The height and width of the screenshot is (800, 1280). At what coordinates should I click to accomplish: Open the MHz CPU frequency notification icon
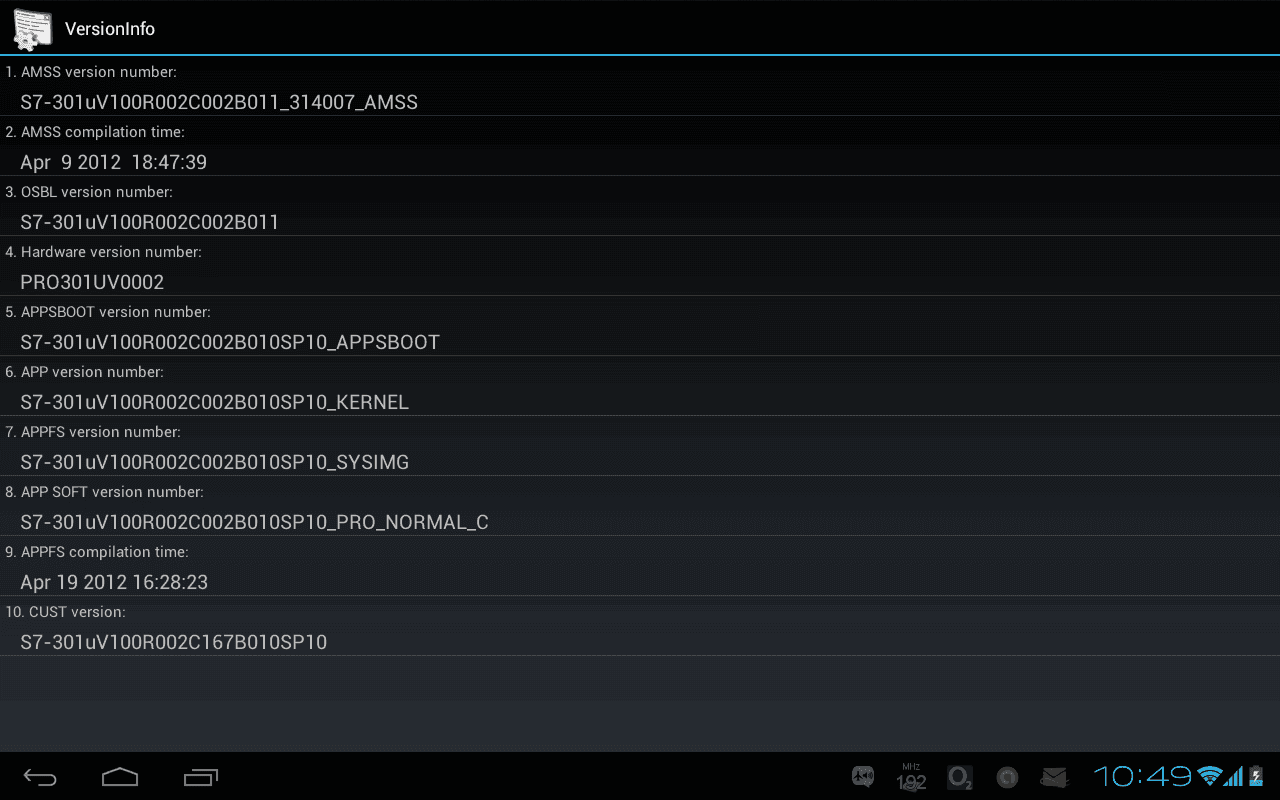(911, 777)
